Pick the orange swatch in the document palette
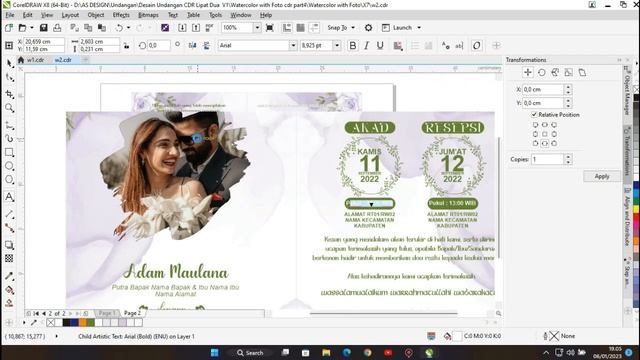This screenshot has width=640, height=360. 82,323
